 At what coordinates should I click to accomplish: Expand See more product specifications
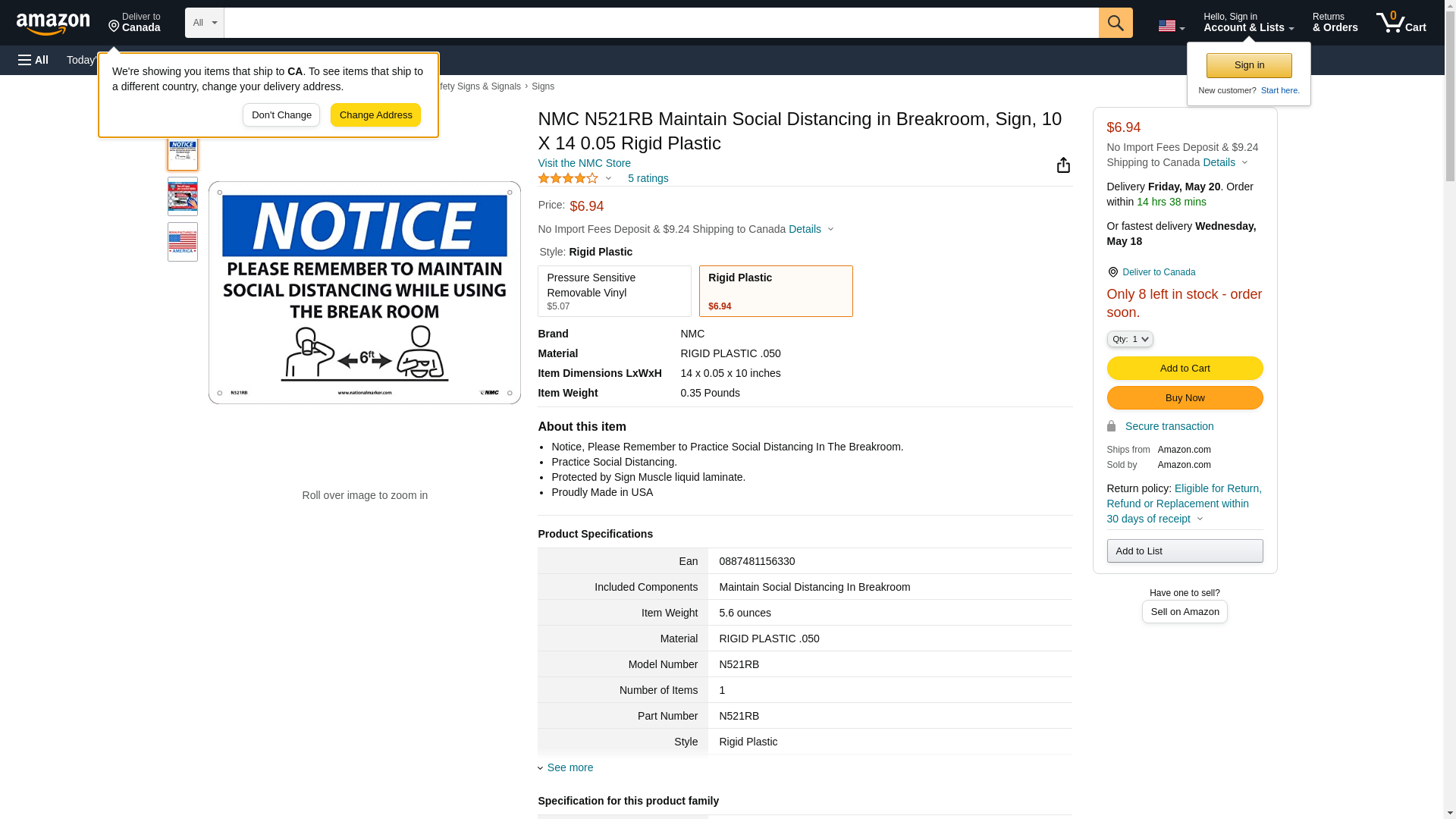point(570,767)
